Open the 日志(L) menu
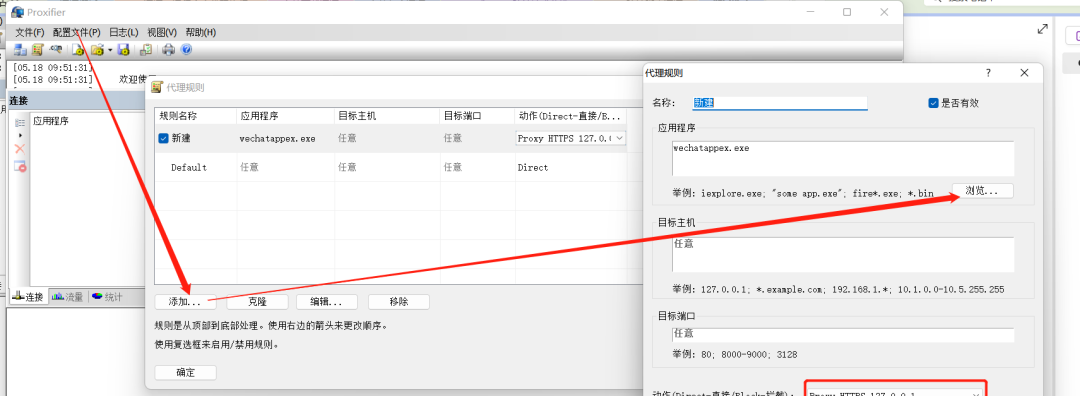Screen dimensions: 1080x396 [124, 32]
